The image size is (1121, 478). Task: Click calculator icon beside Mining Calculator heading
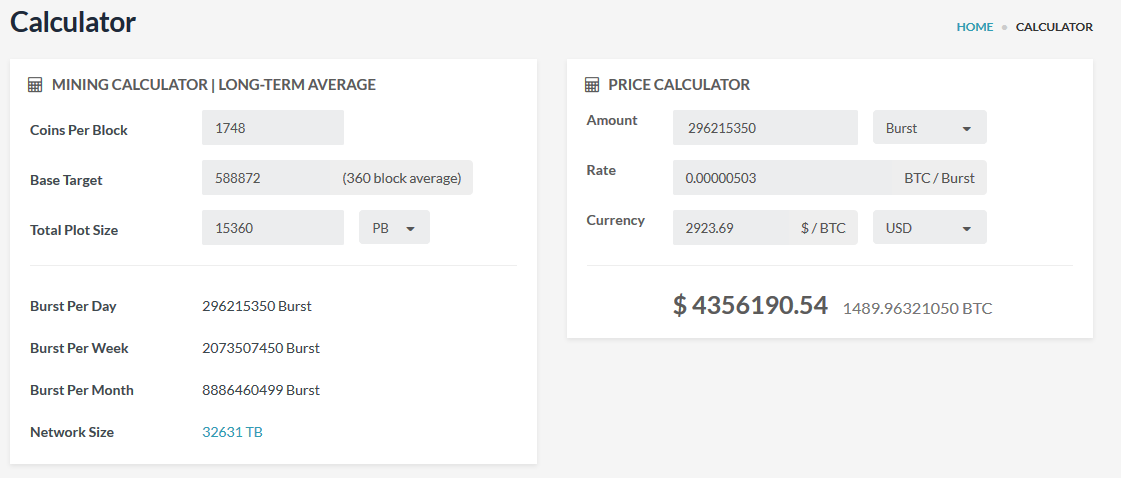pos(35,85)
